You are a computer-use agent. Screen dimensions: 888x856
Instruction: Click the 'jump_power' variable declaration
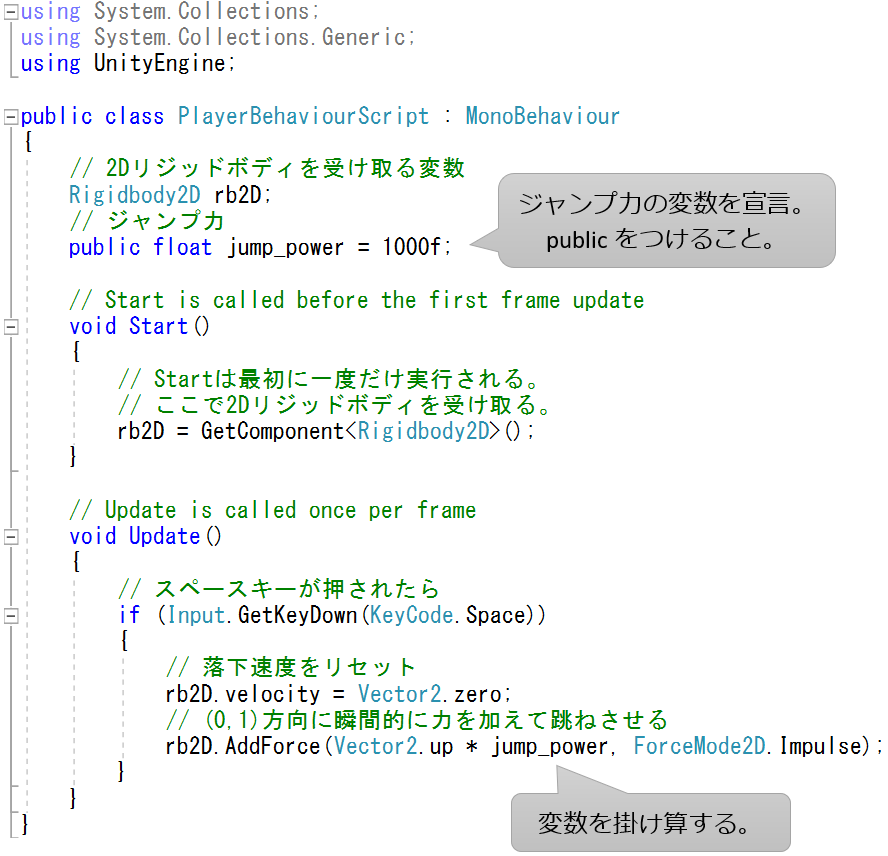[x=285, y=248]
